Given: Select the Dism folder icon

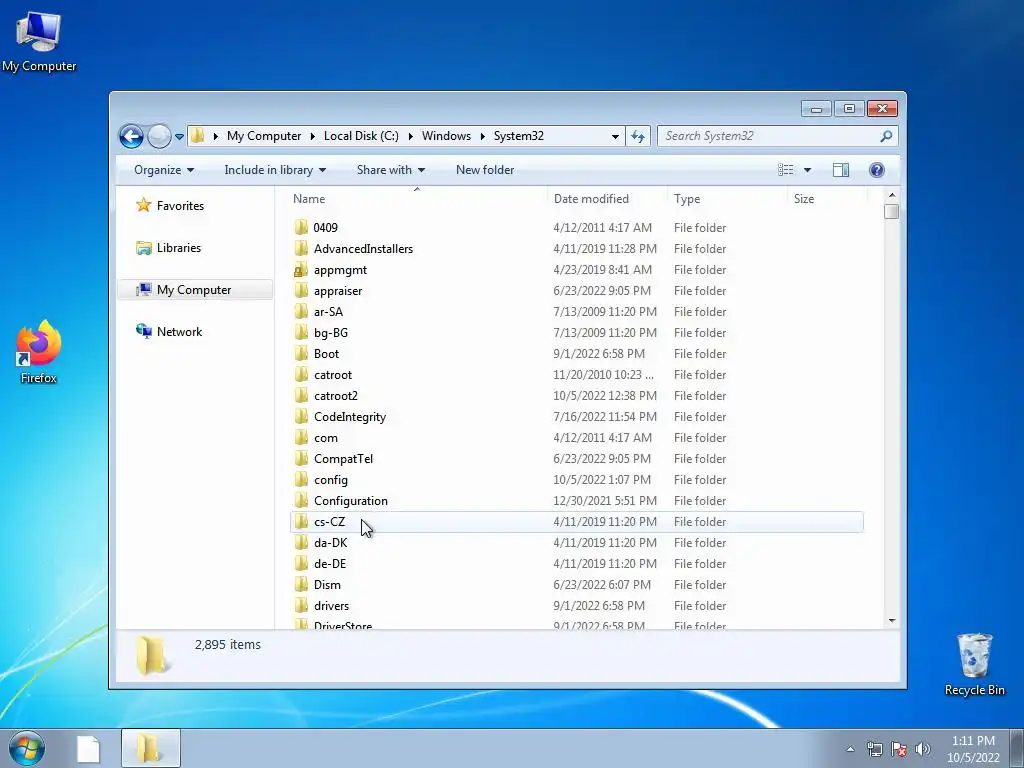Looking at the screenshot, I should tap(301, 584).
